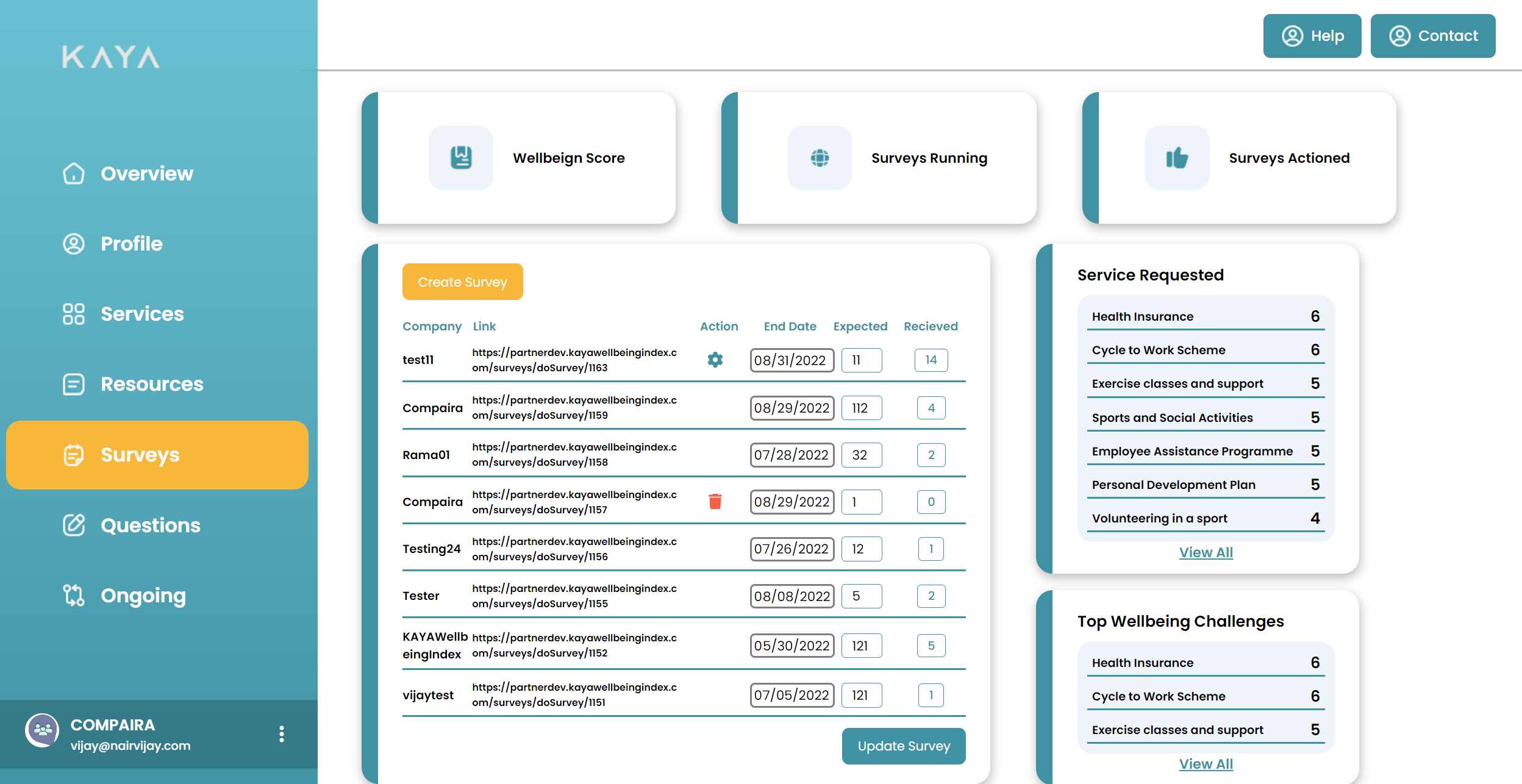Click the survey link ending in 1159
This screenshot has height=784, width=1522.
[x=574, y=407]
